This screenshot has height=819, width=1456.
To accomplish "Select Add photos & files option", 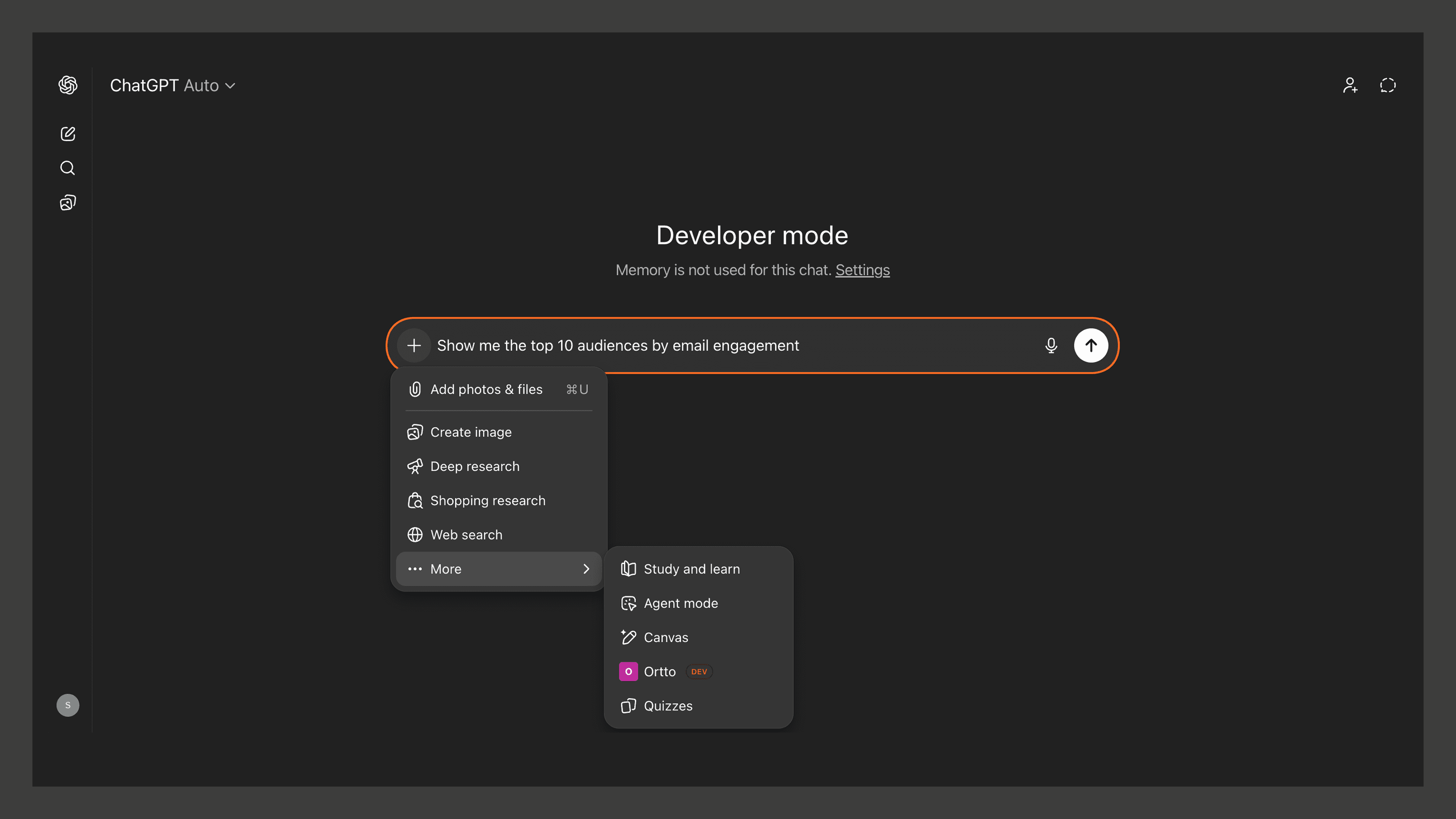I will coord(486,389).
